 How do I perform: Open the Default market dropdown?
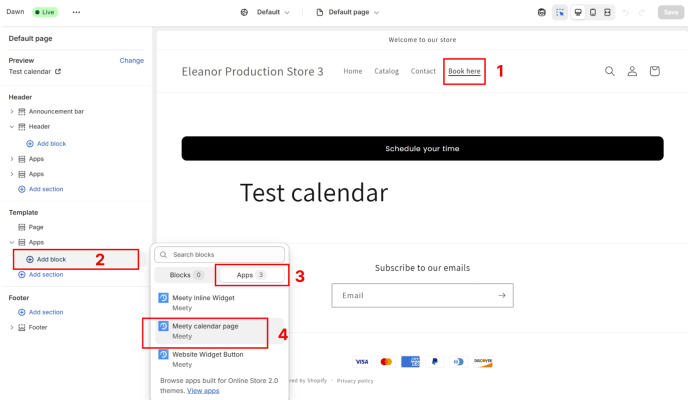(273, 12)
